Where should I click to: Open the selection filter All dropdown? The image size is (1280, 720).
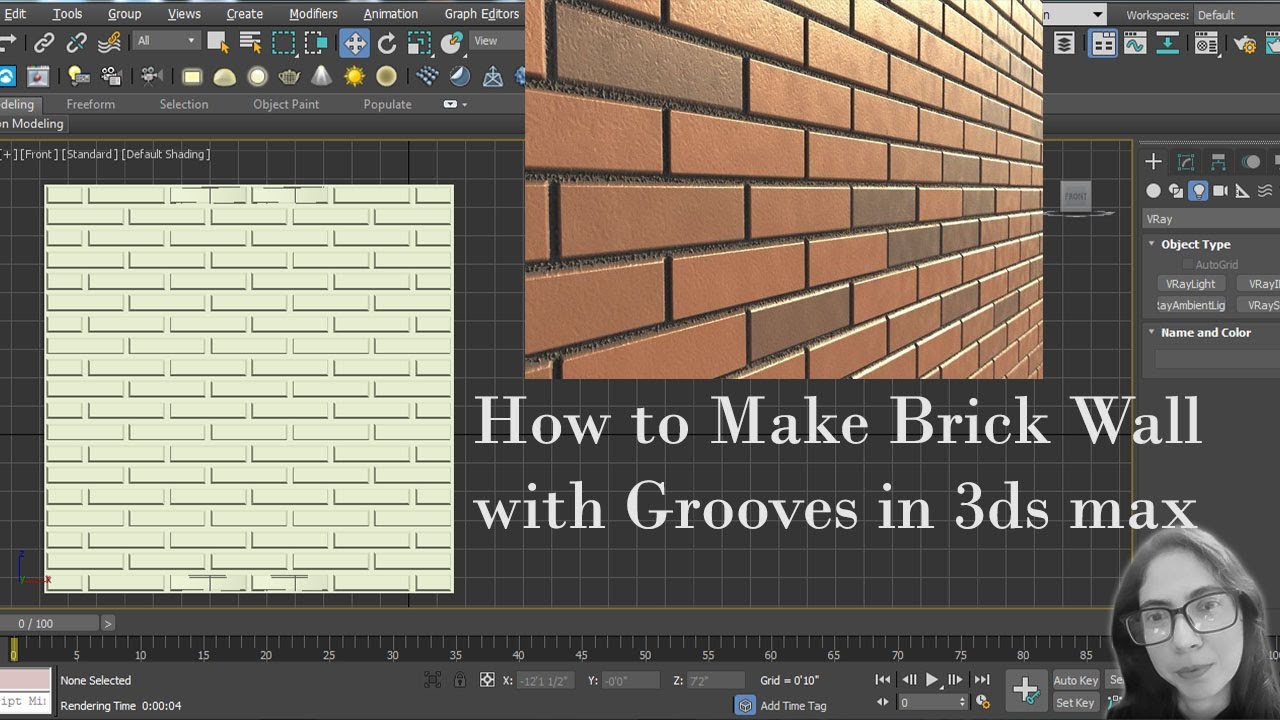click(x=167, y=41)
